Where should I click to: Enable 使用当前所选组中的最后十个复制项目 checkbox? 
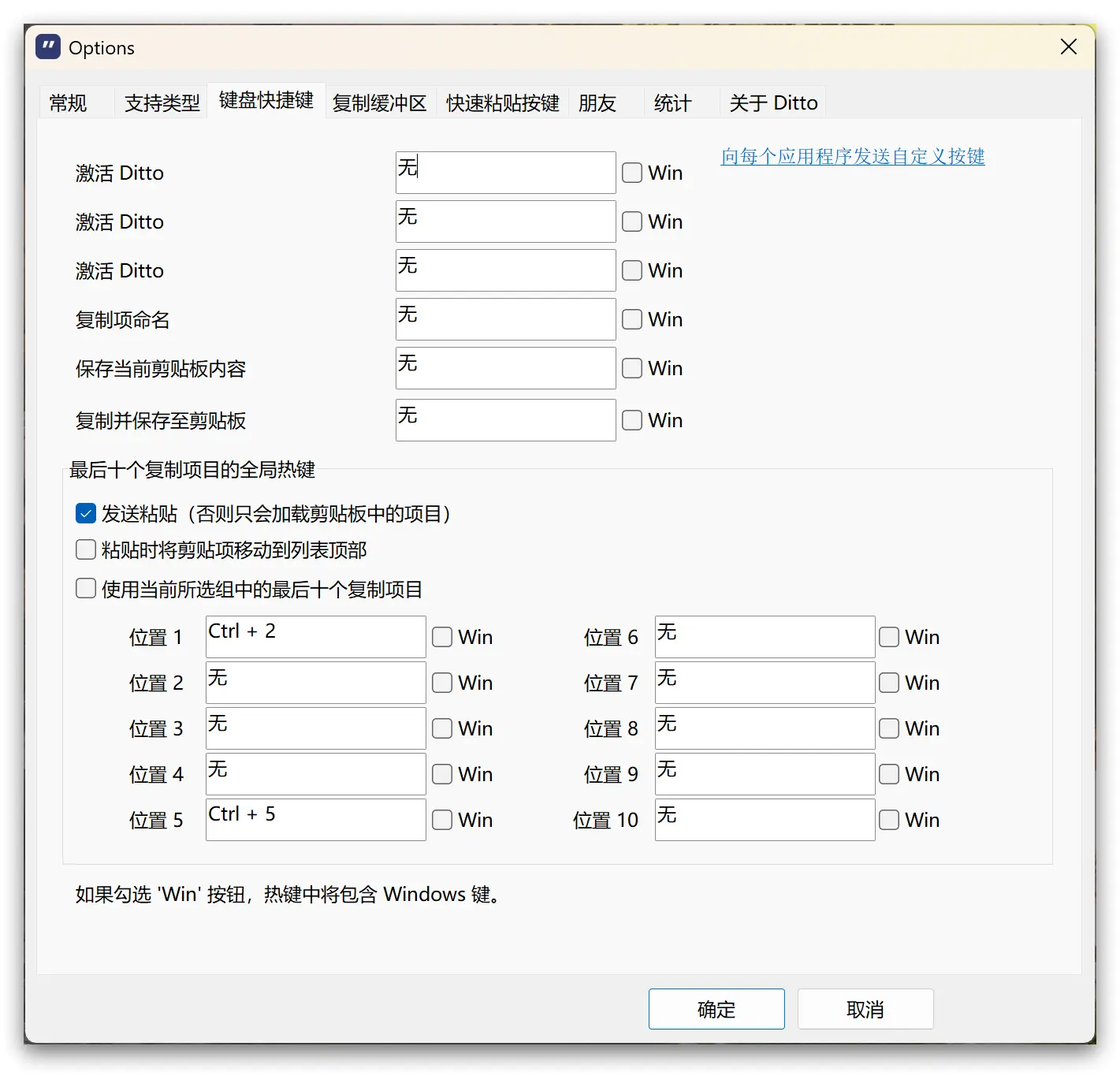point(86,589)
